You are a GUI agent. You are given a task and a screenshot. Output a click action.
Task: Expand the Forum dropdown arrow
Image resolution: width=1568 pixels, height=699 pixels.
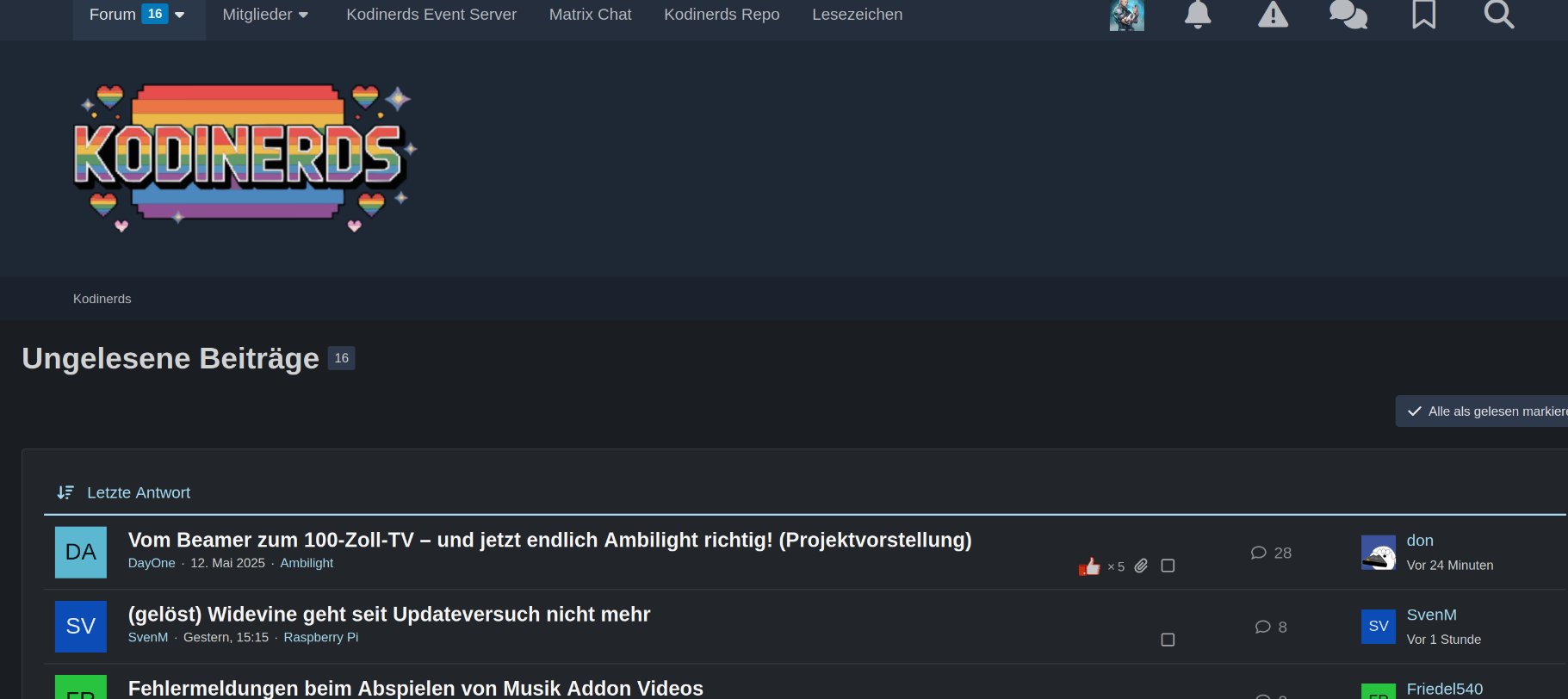coord(179,15)
